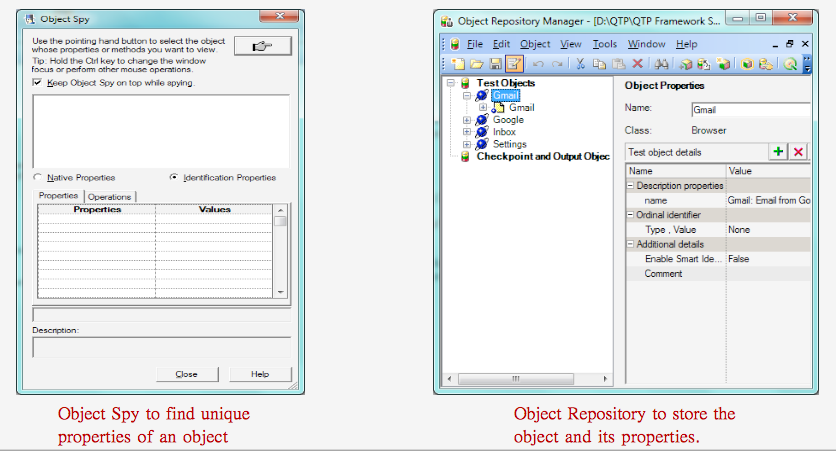Click the binoculars Find toolbar icon
This screenshot has height=451, width=836.
(661, 64)
